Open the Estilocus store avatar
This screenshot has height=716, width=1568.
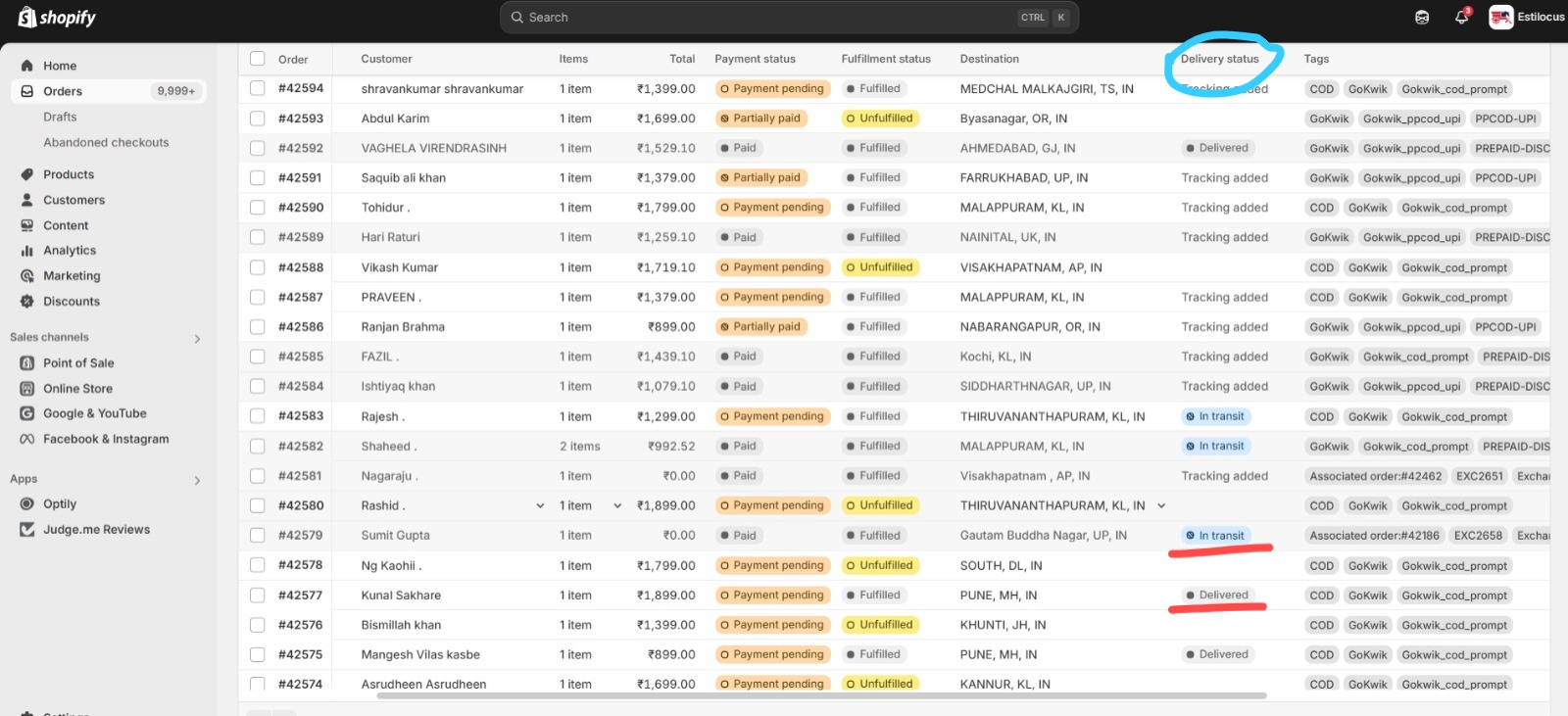pyautogui.click(x=1500, y=17)
